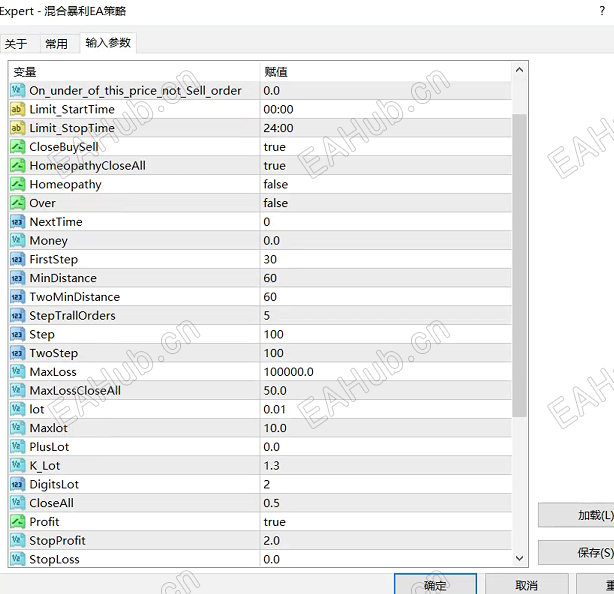Click the Limit_StopTime value 24:00

(x=278, y=128)
